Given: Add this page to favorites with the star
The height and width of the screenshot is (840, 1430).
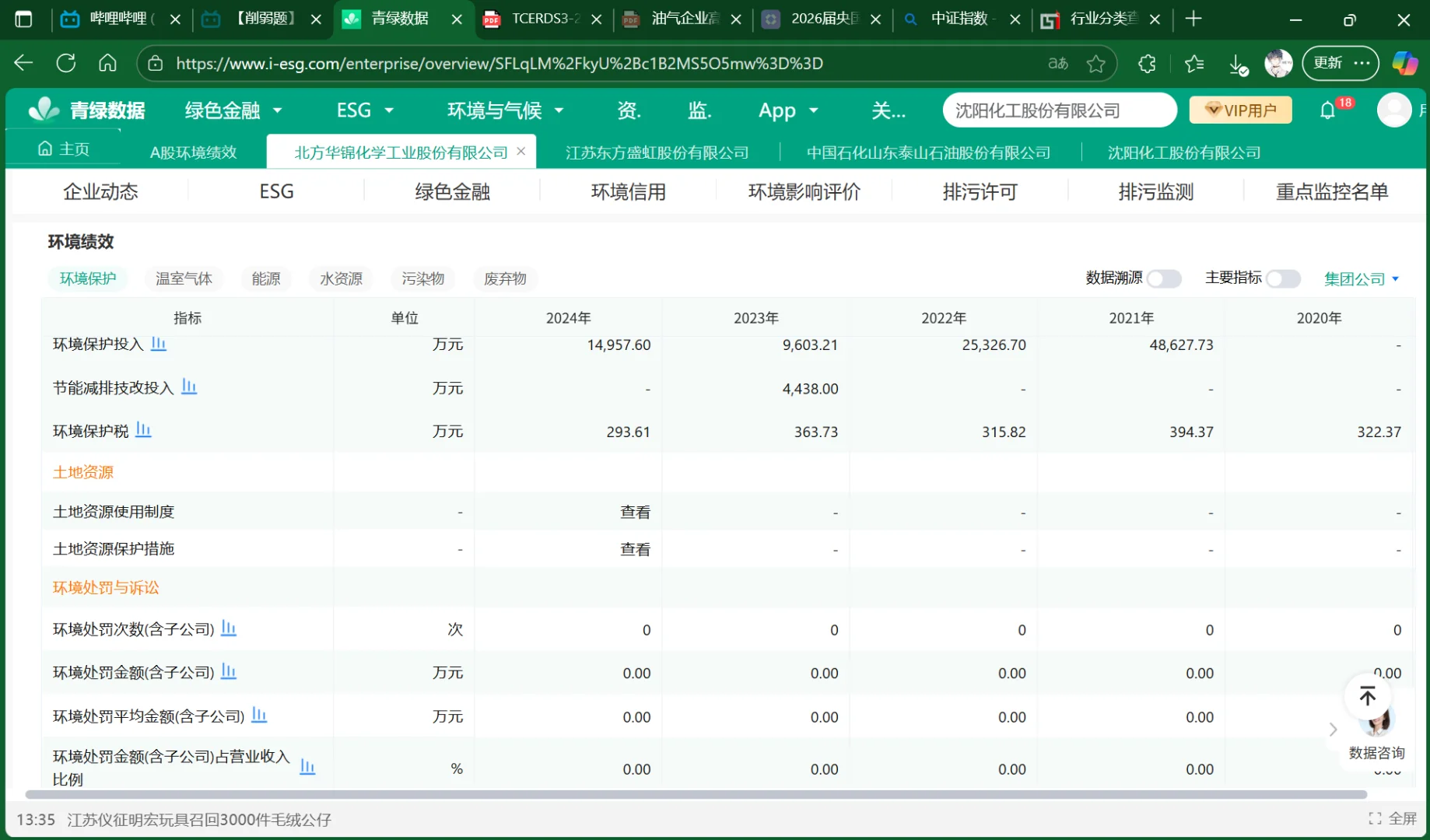Looking at the screenshot, I should click(1096, 63).
